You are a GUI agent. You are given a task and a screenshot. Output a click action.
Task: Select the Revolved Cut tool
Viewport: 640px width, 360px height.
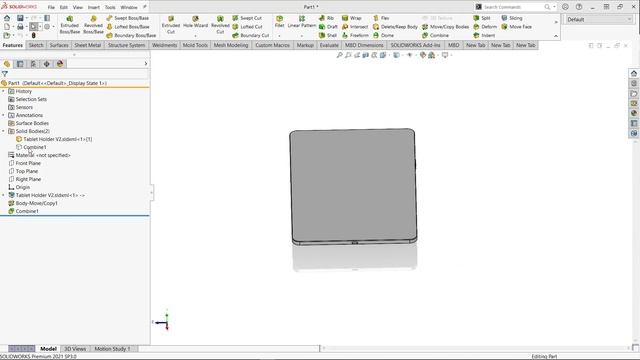tap(220, 25)
